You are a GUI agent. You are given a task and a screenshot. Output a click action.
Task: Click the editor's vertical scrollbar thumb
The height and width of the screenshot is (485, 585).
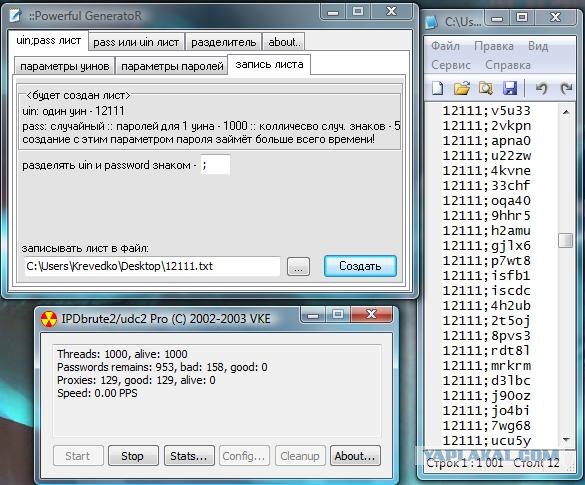pyautogui.click(x=566, y=240)
